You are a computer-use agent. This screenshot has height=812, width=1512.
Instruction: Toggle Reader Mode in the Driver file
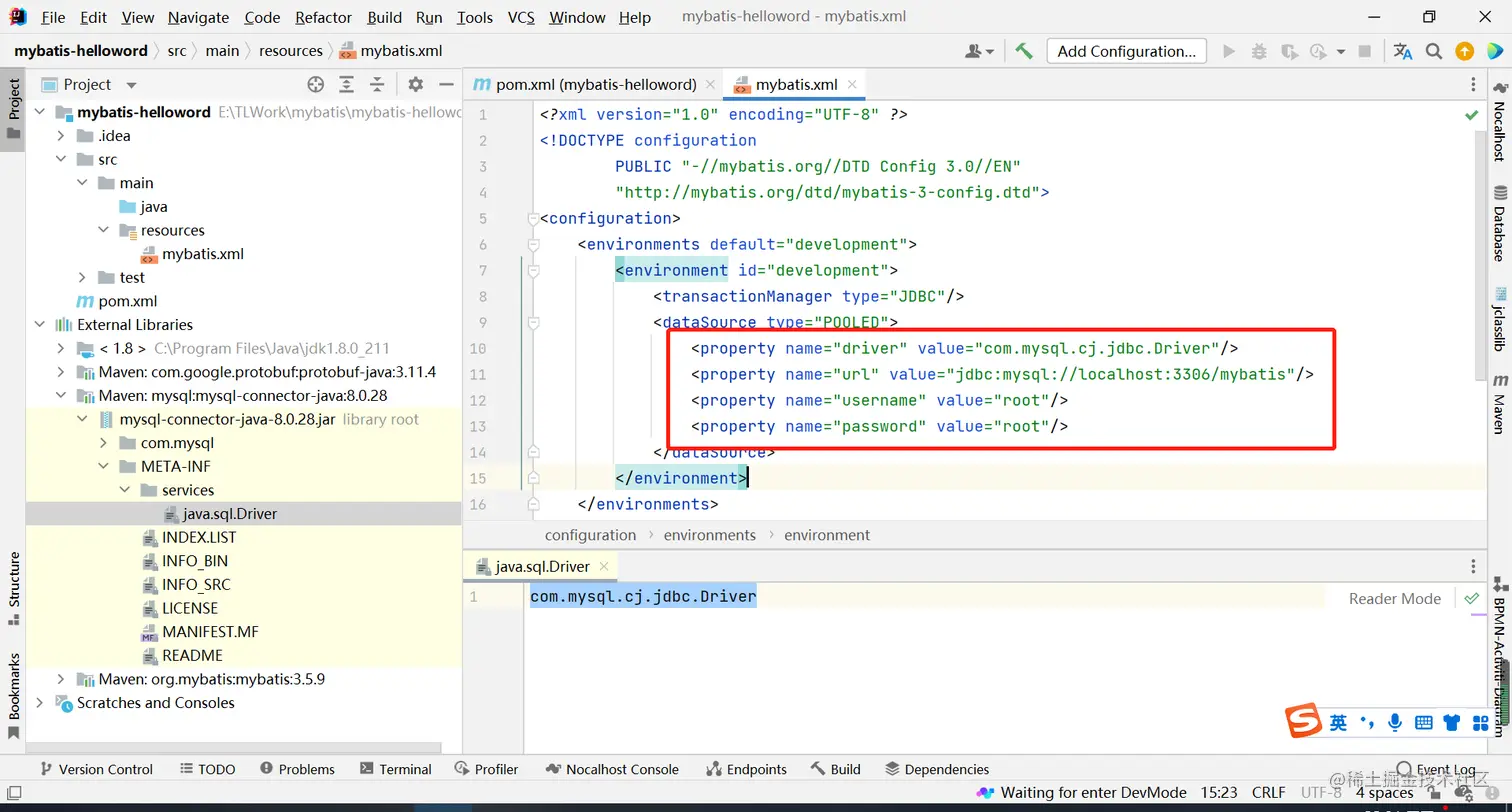coord(1395,598)
